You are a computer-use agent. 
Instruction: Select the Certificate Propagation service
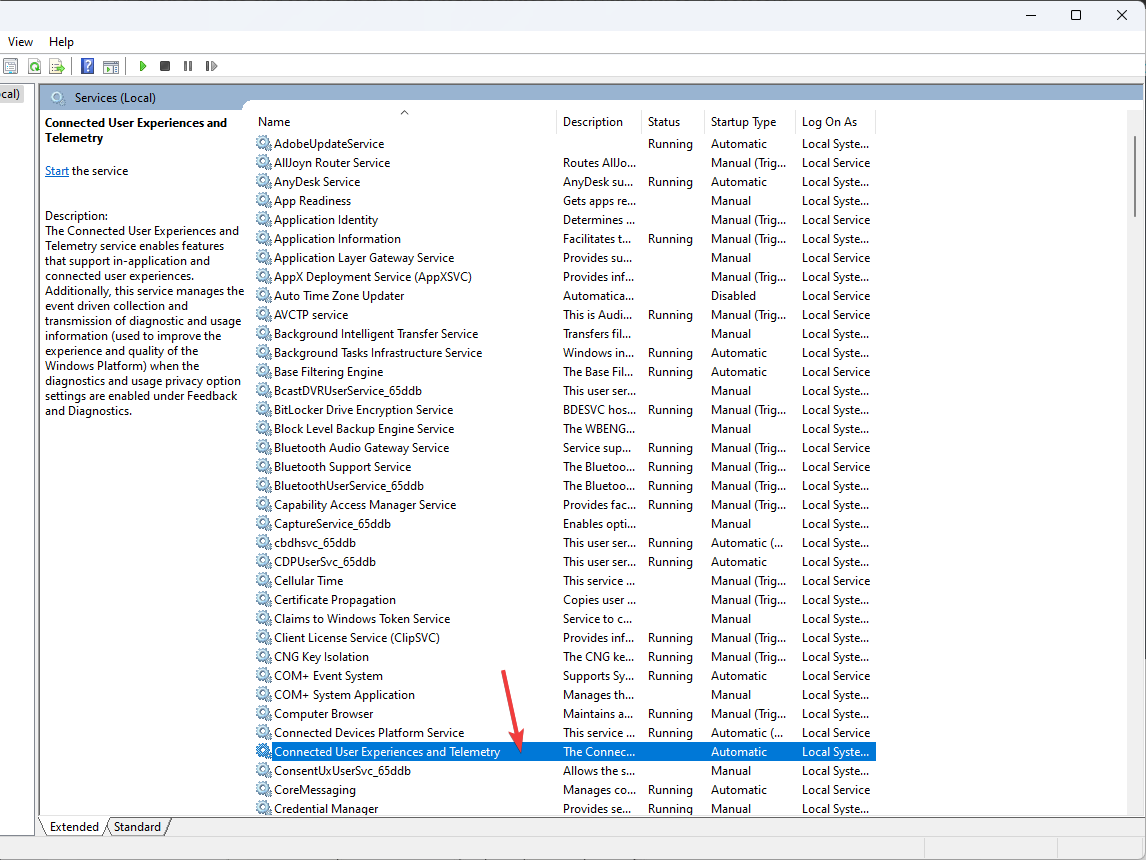(x=565, y=600)
